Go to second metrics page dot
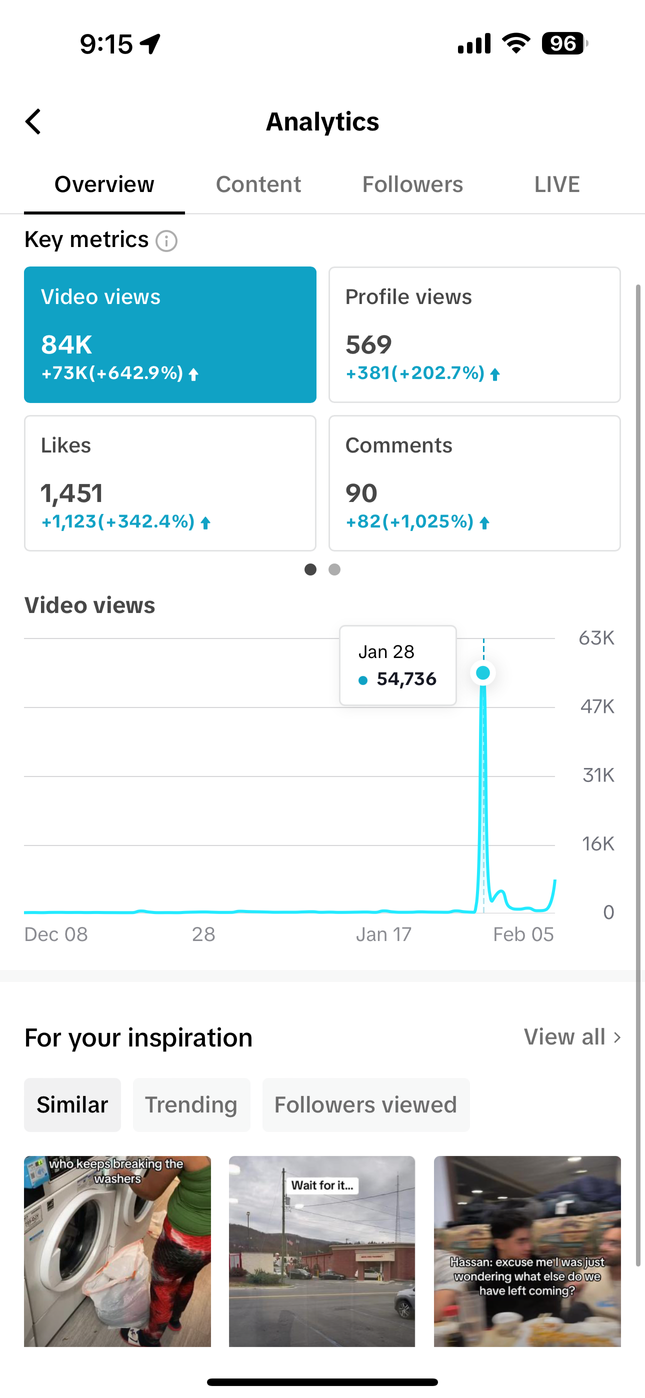This screenshot has width=645, height=1398. click(335, 570)
